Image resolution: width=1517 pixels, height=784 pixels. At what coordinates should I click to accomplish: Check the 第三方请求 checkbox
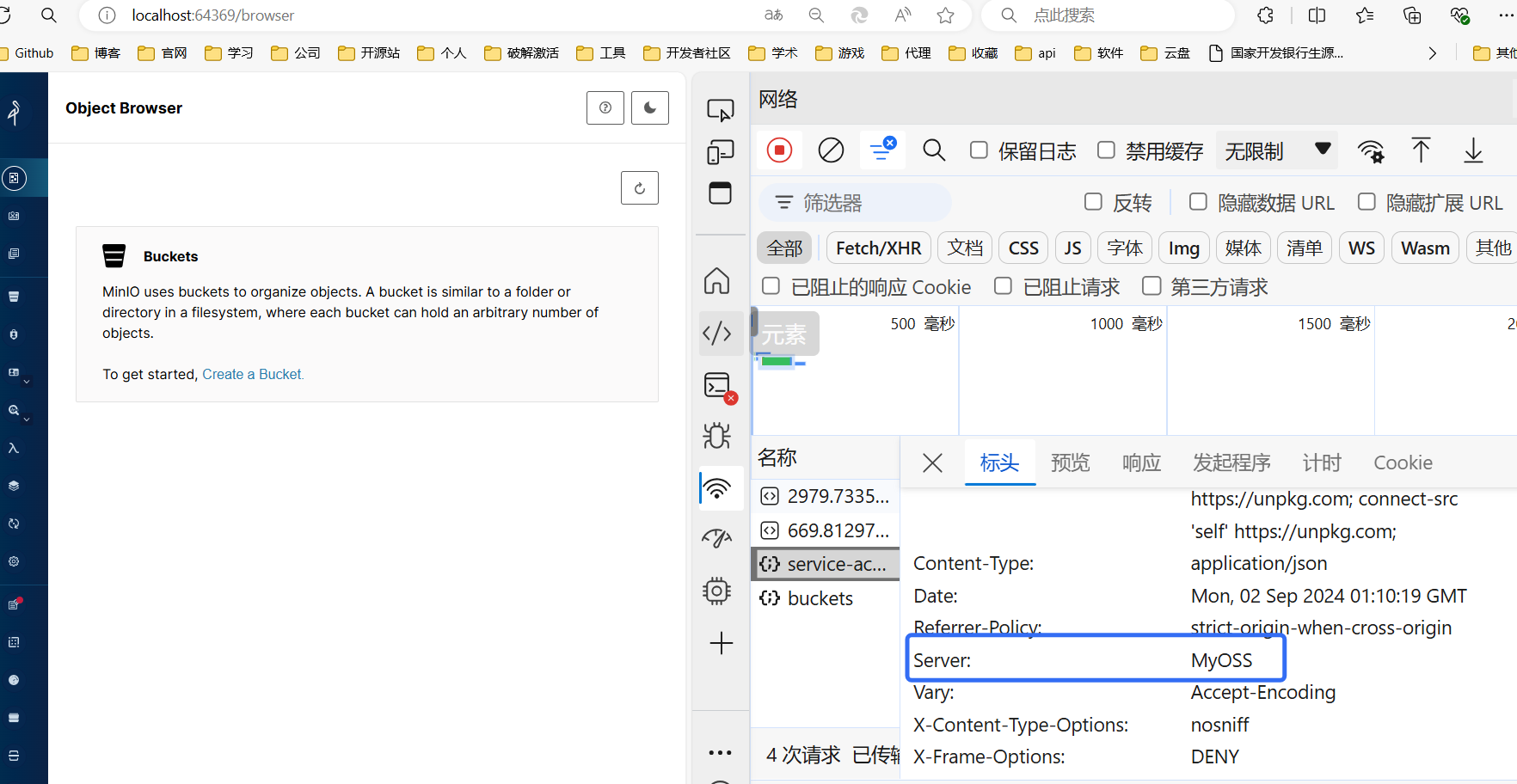(1152, 286)
